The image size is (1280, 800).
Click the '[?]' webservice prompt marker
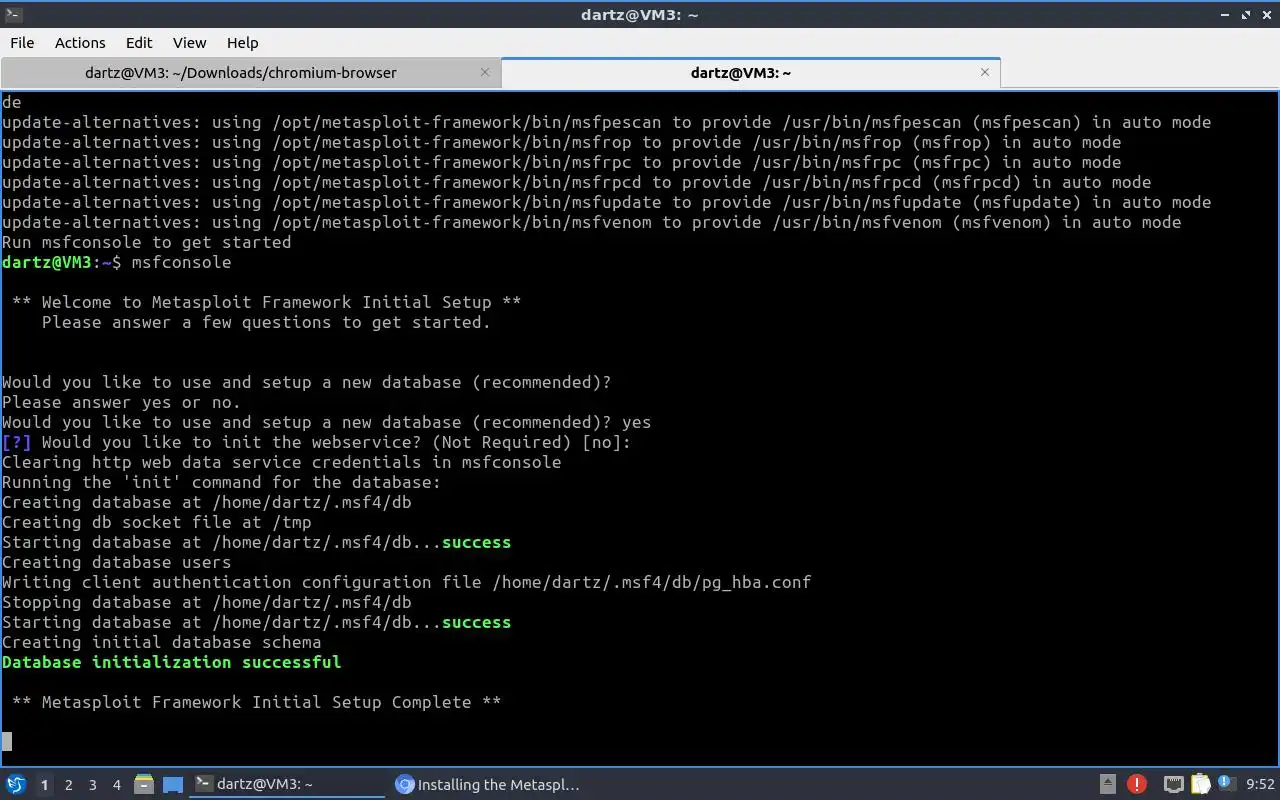pos(17,442)
